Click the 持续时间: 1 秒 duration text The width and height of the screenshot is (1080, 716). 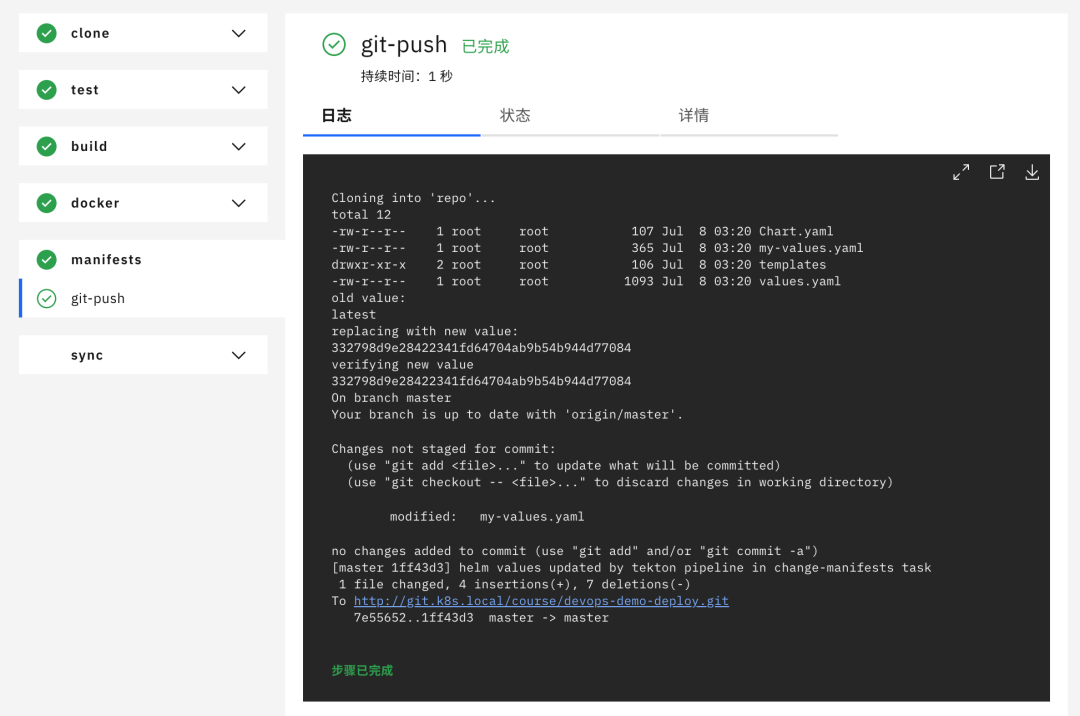pyautogui.click(x=406, y=76)
